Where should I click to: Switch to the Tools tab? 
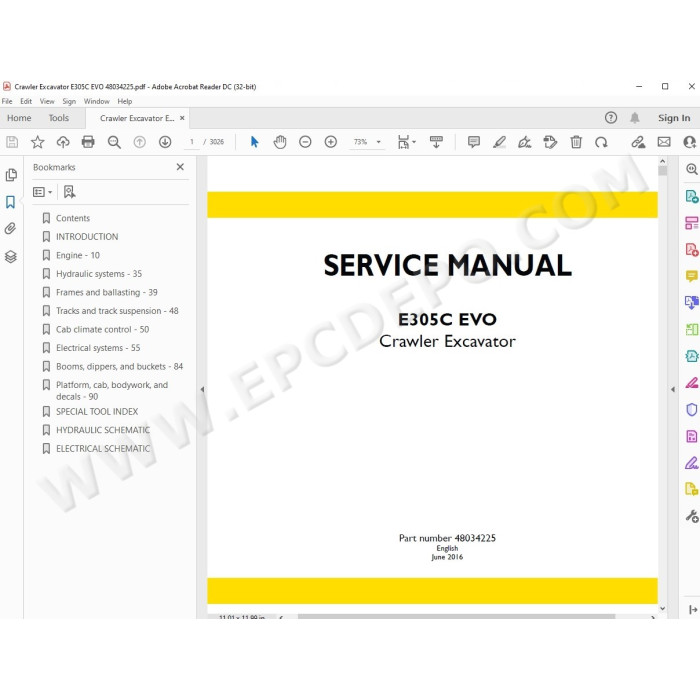pos(59,118)
